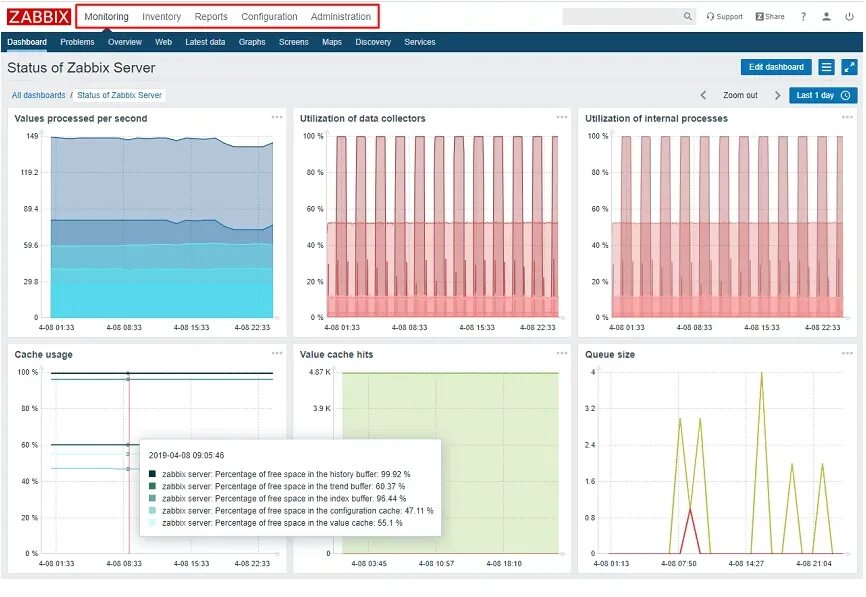
Task: Click the sign out power icon
Action: [849, 17]
